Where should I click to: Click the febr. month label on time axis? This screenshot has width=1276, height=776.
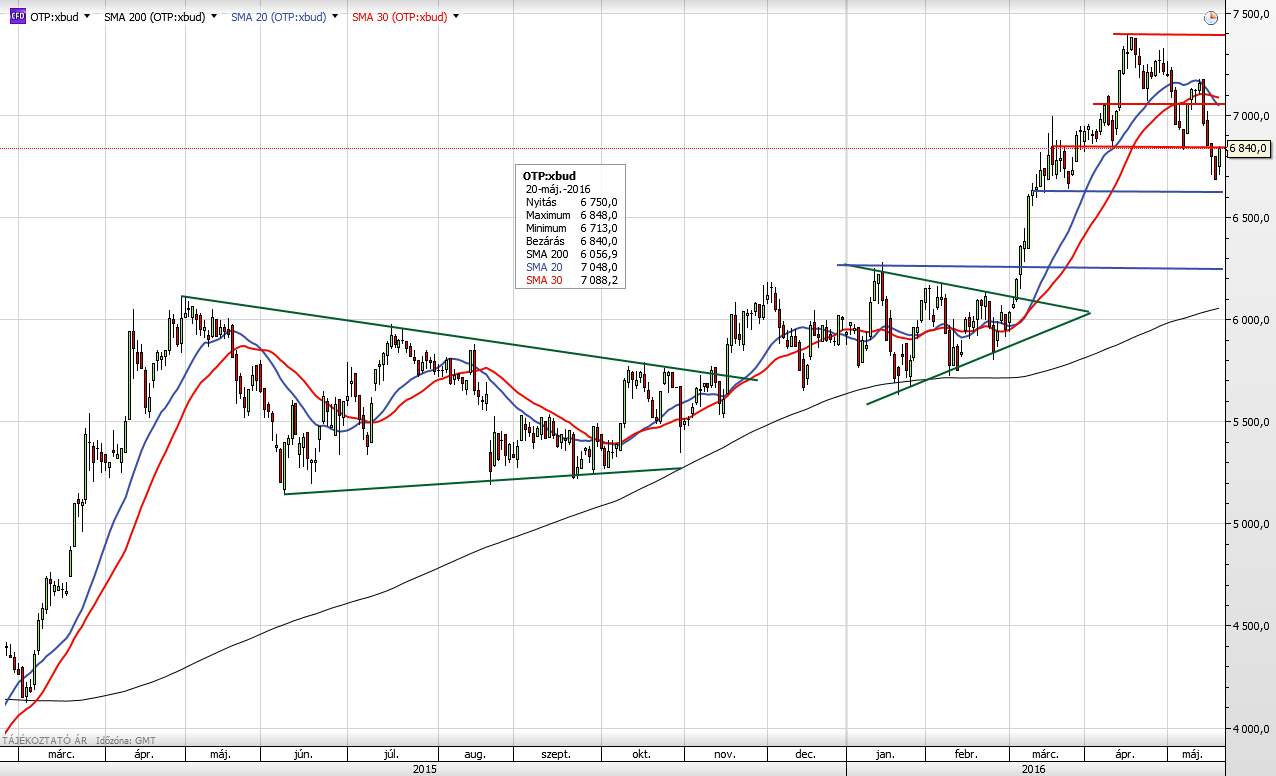[965, 754]
